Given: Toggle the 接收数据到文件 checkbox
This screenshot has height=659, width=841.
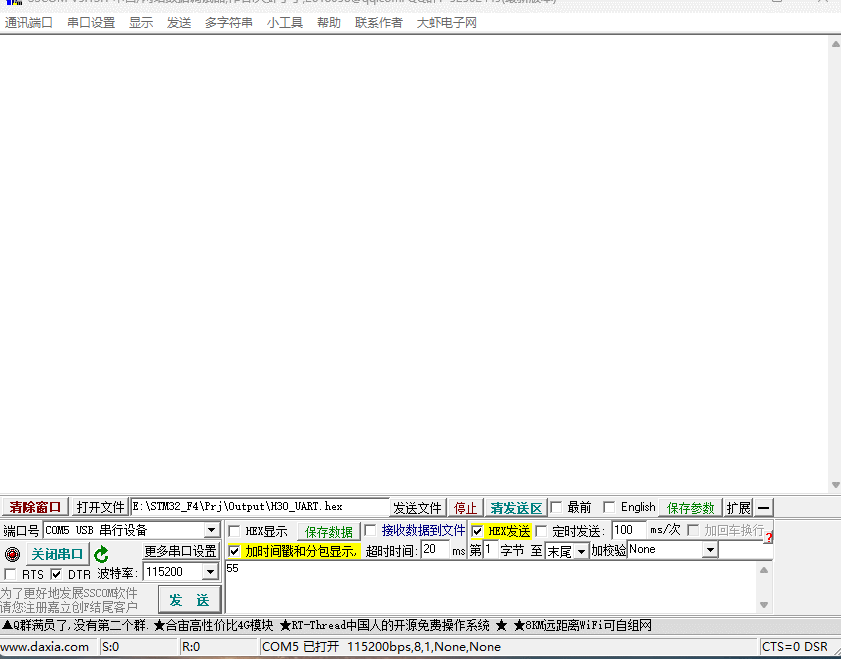Looking at the screenshot, I should click(370, 531).
